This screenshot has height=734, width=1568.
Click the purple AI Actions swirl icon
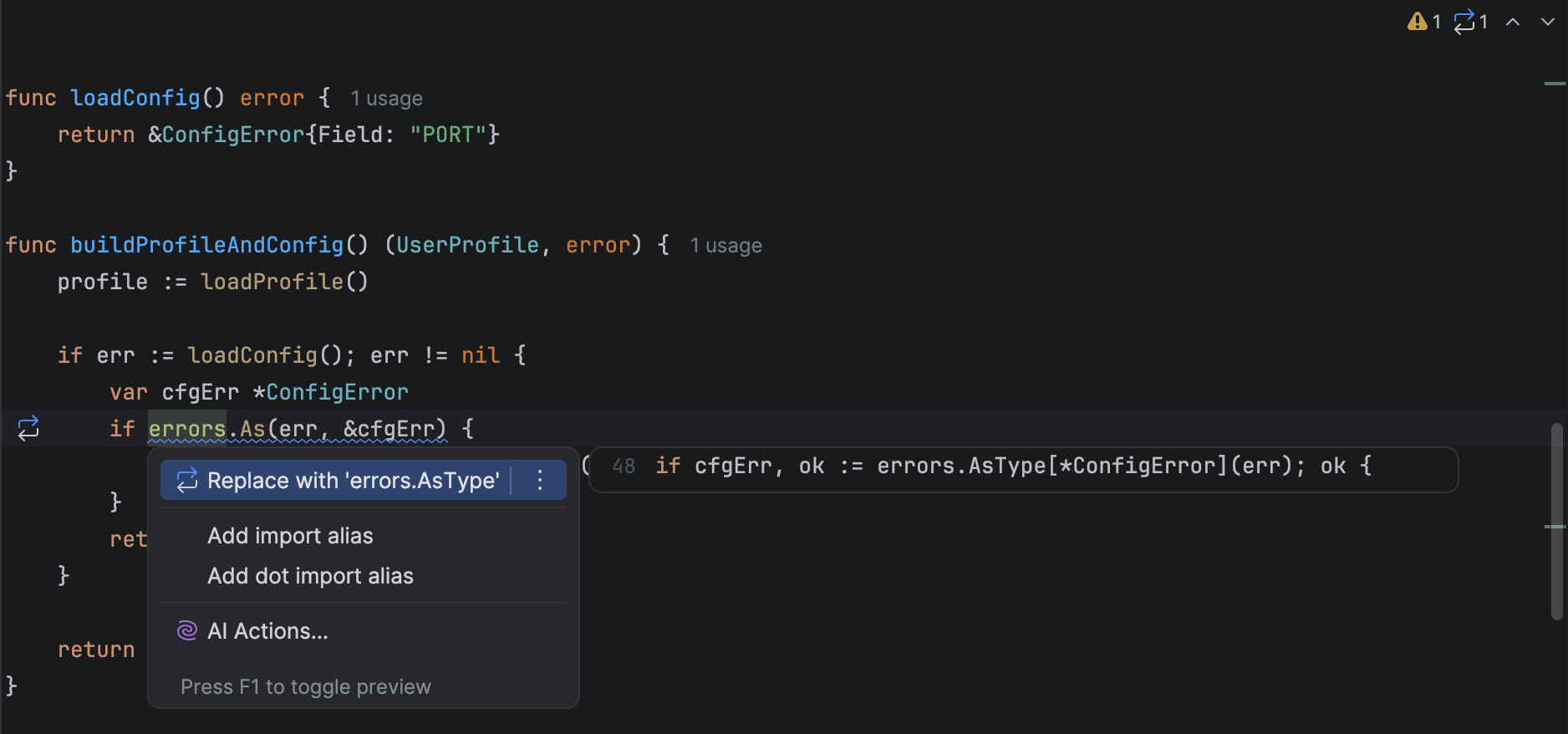click(187, 630)
